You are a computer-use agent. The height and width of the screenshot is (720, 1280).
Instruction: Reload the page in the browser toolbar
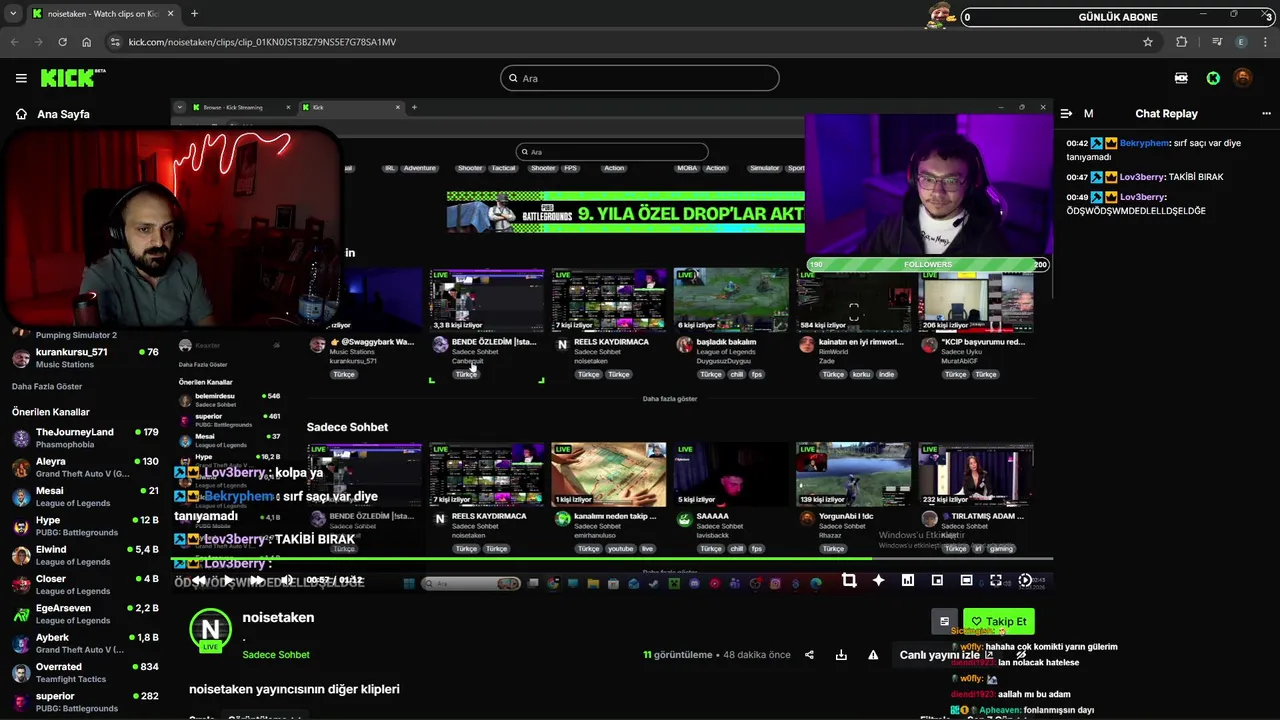(x=62, y=42)
